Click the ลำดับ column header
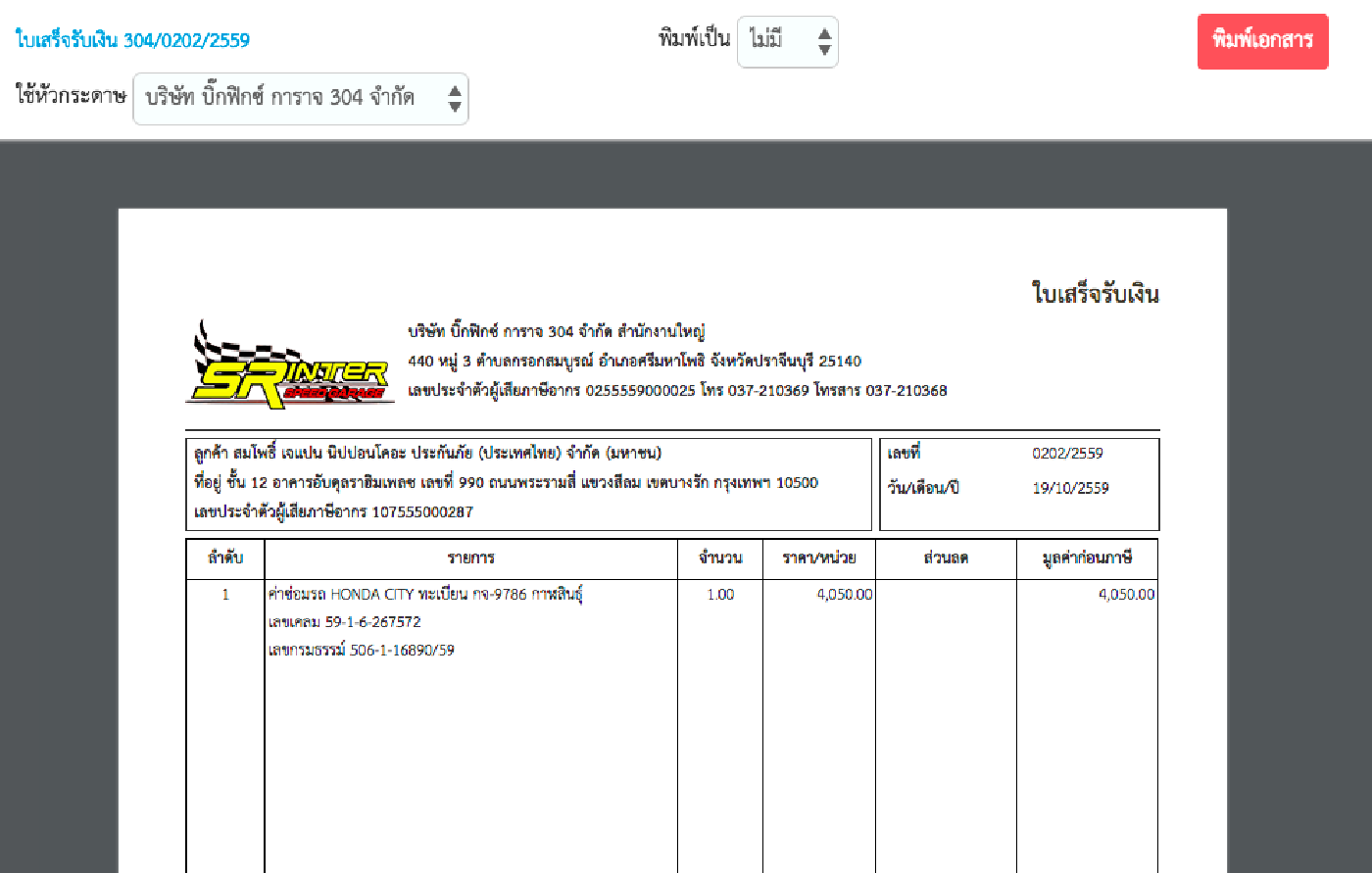The image size is (1372, 873). tap(225, 558)
